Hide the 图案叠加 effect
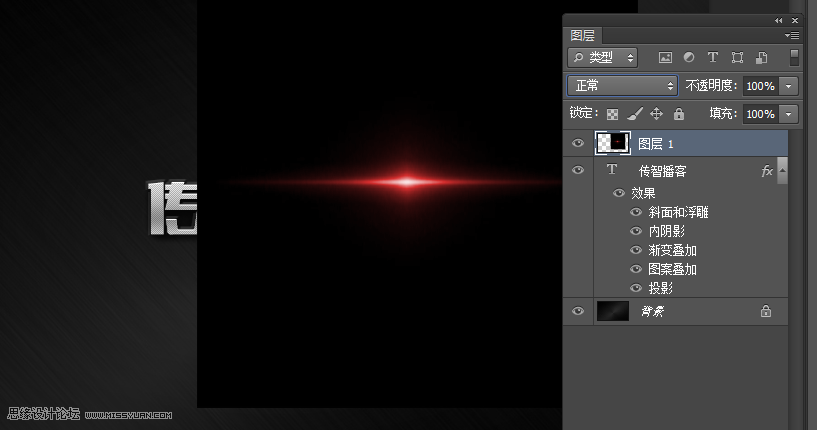Screen dimensions: 817x430 tap(636, 269)
